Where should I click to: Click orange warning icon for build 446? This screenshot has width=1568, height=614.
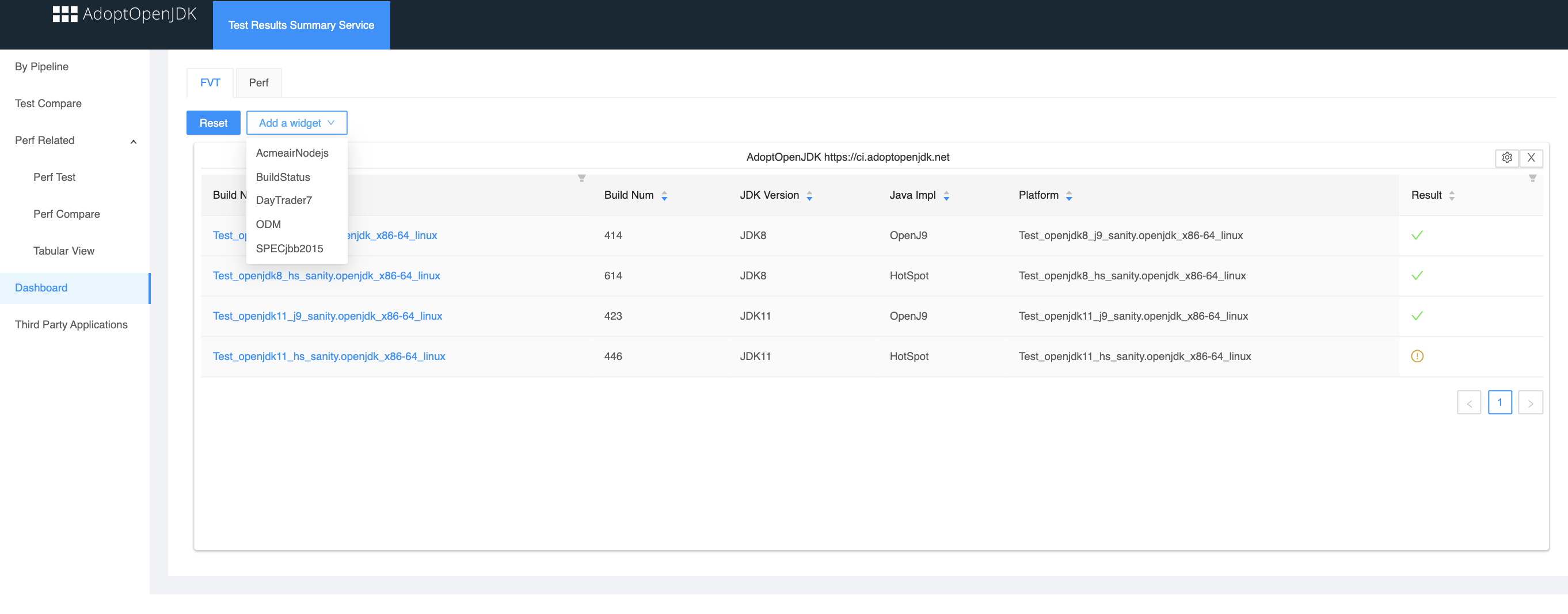[x=1417, y=357]
